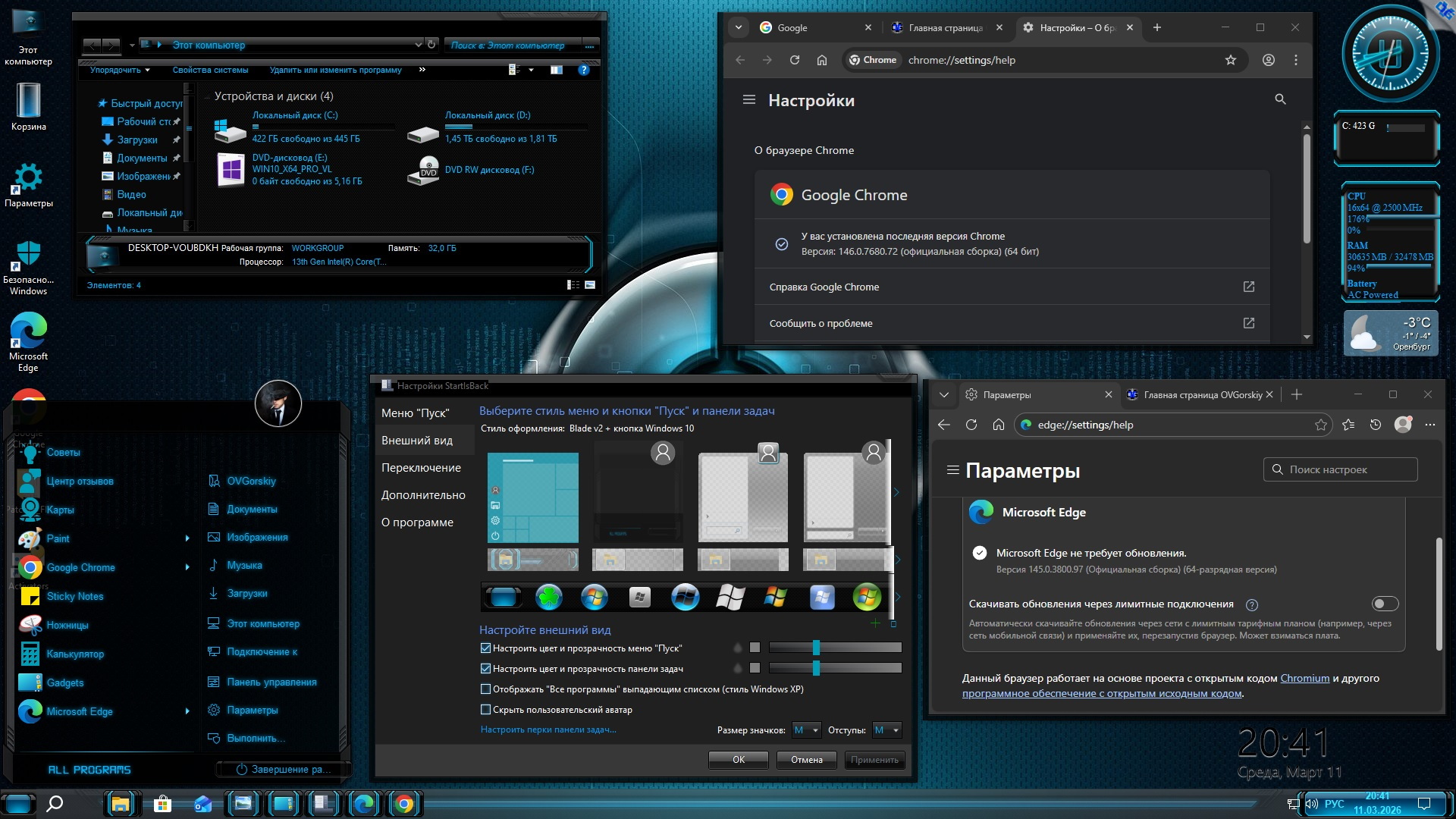Enable Hide user avatar checkbox
The image size is (1456, 819).
click(x=485, y=710)
